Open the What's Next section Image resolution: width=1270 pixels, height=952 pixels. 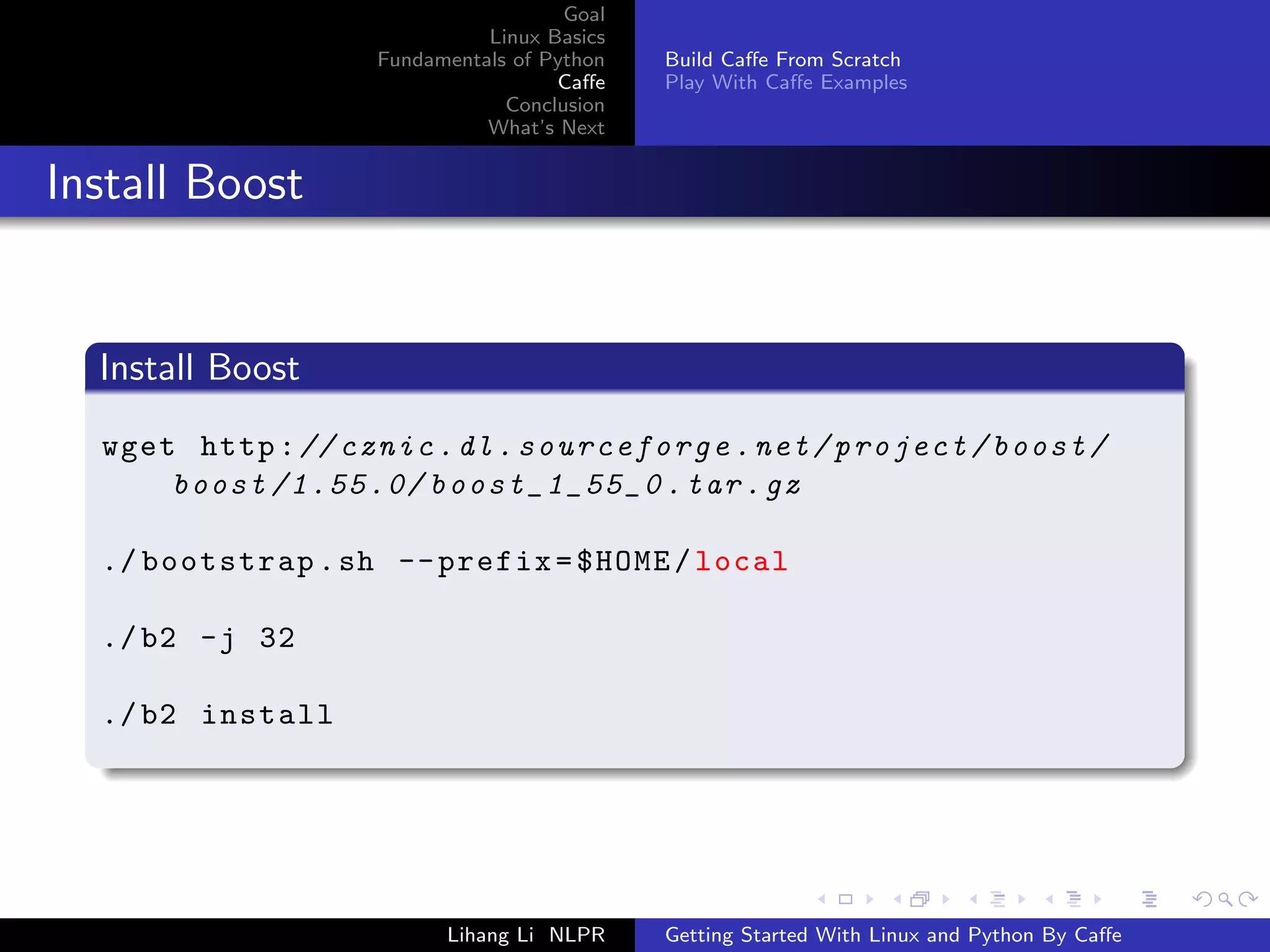pyautogui.click(x=546, y=127)
